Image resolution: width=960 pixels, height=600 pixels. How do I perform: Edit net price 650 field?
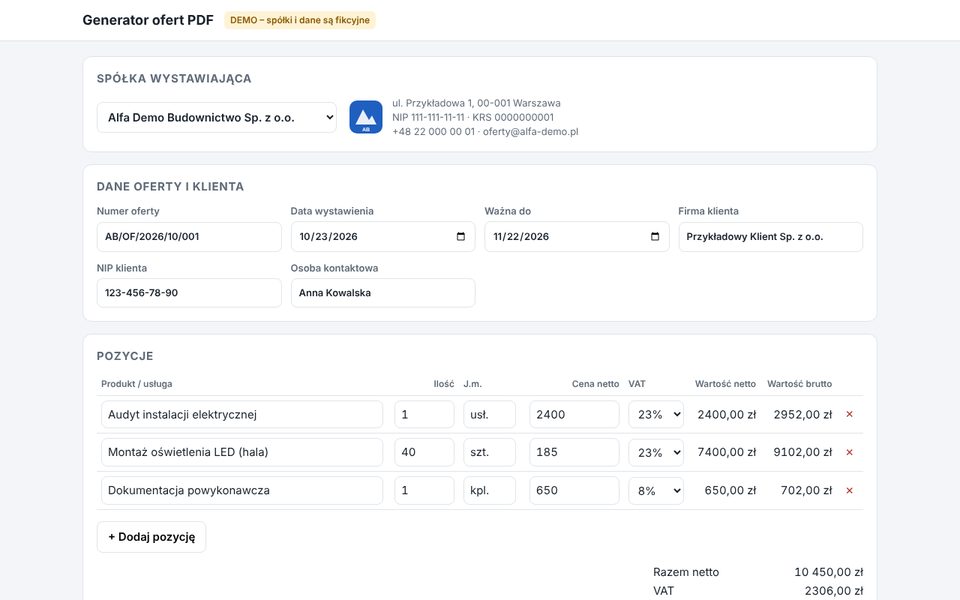coord(574,490)
